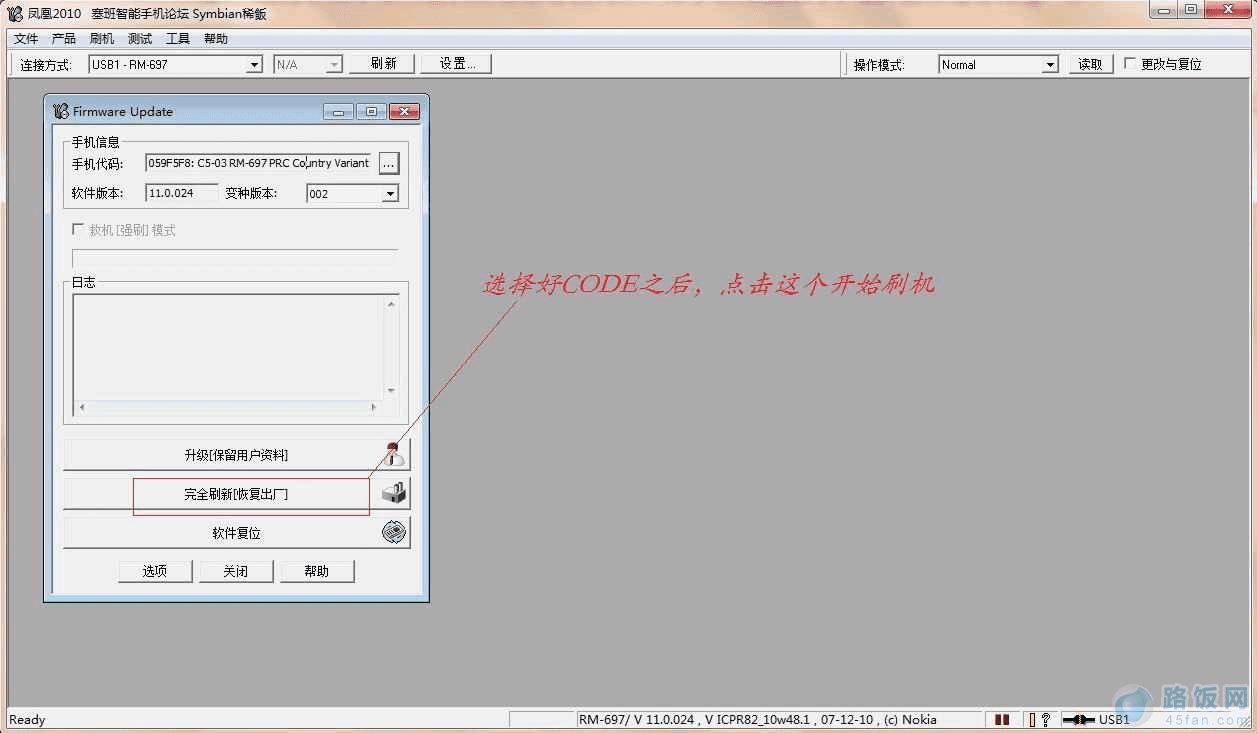Viewport: 1257px width, 733px height.
Task: Click the log area's down scroll arrow
Action: point(391,391)
